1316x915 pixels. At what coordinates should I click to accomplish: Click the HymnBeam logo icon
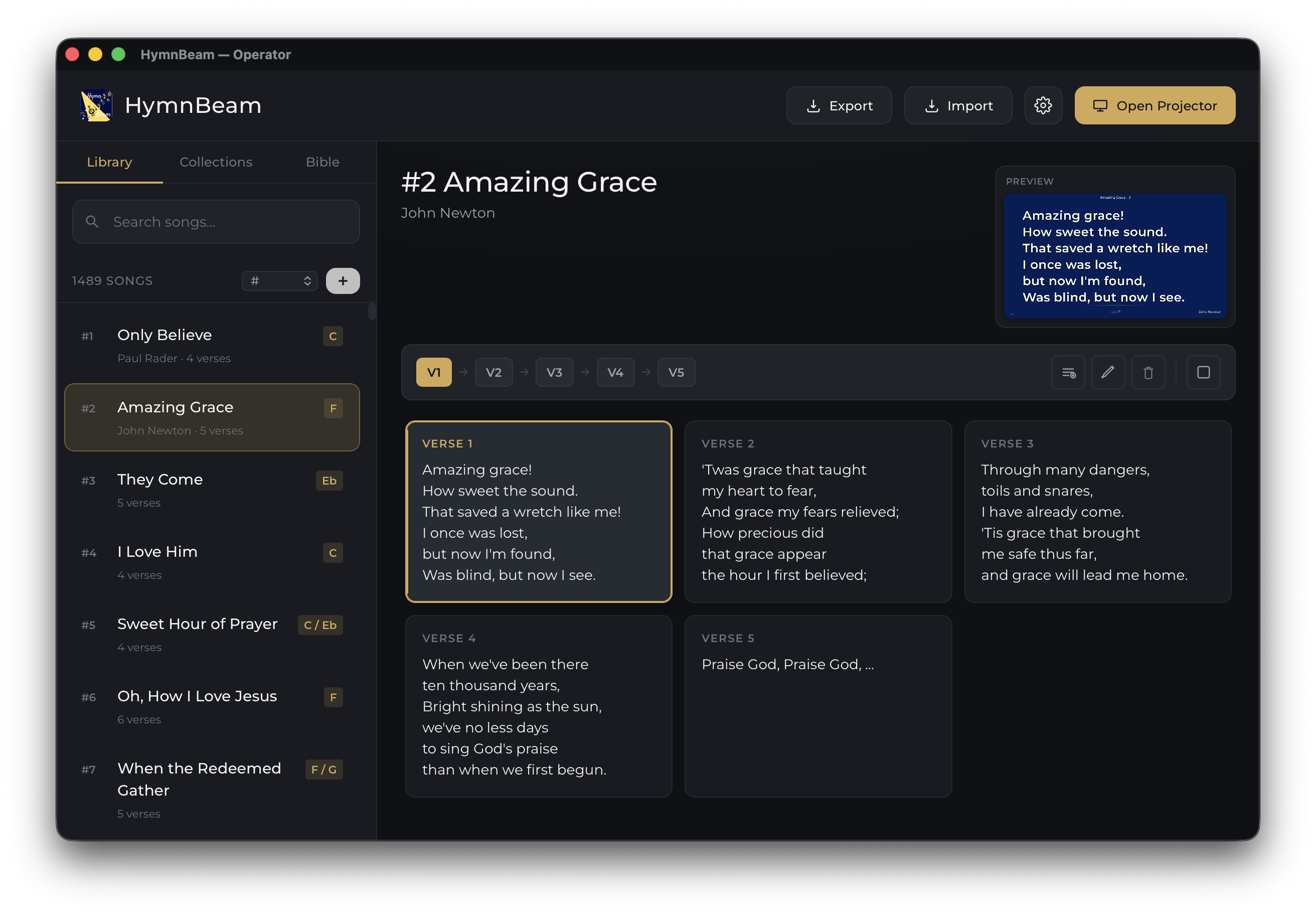[x=96, y=105]
